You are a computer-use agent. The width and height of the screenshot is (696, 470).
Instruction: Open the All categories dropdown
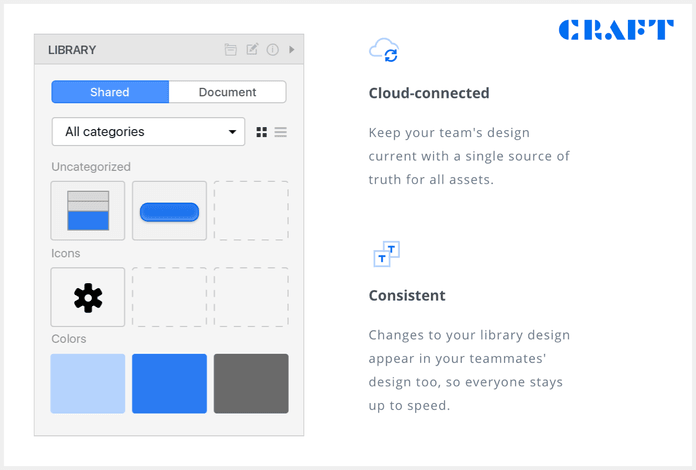(x=148, y=132)
